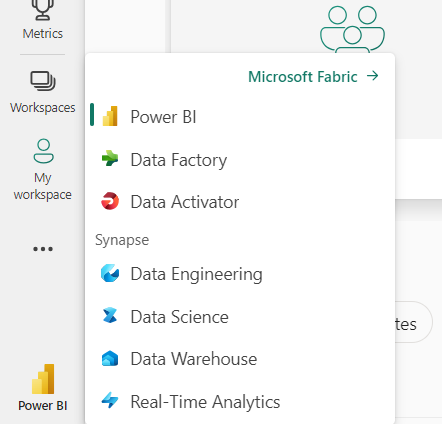Switch to Data Engineering
The height and width of the screenshot is (424, 442).
(240, 274)
